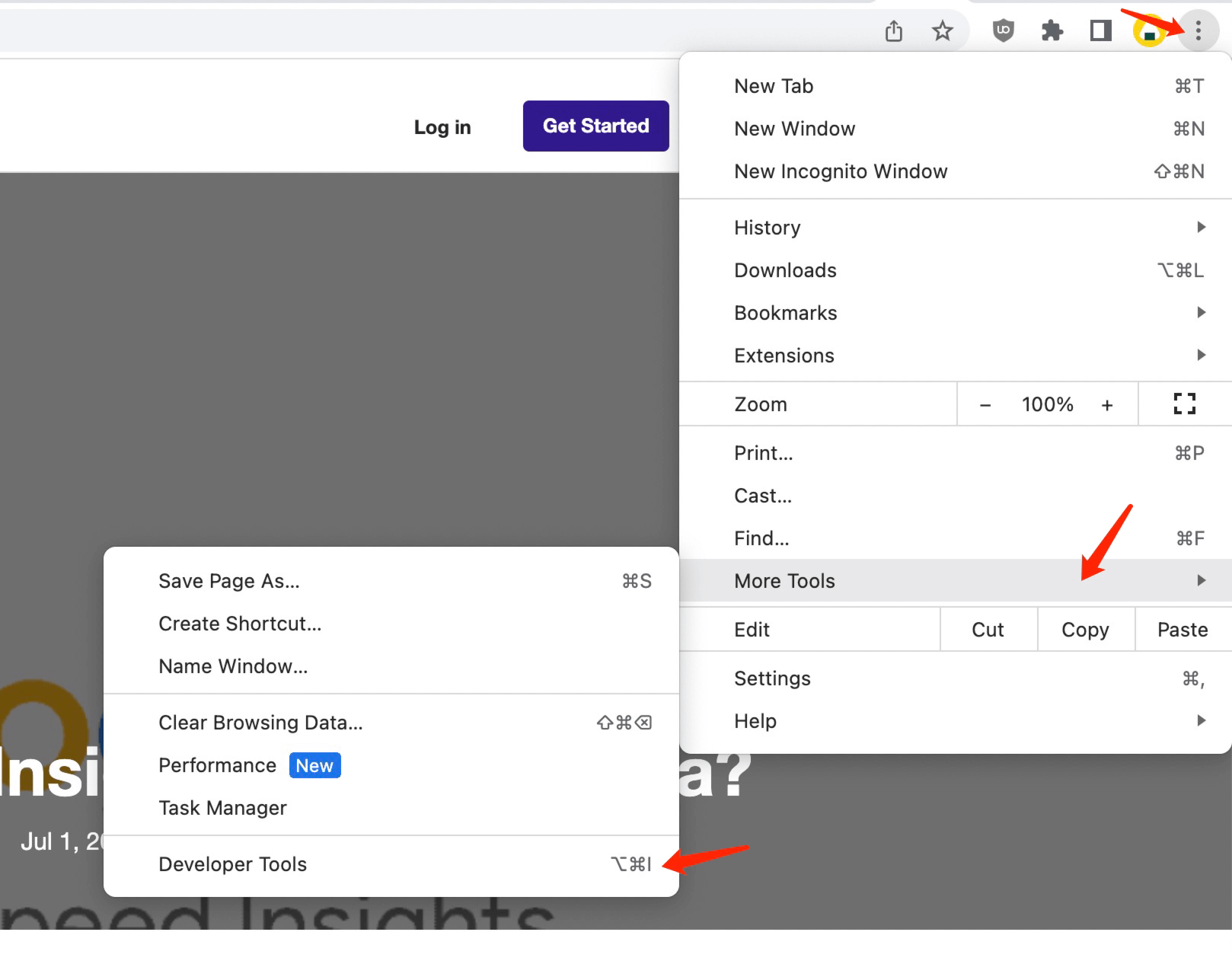Choose New Incognito Window

(x=841, y=171)
